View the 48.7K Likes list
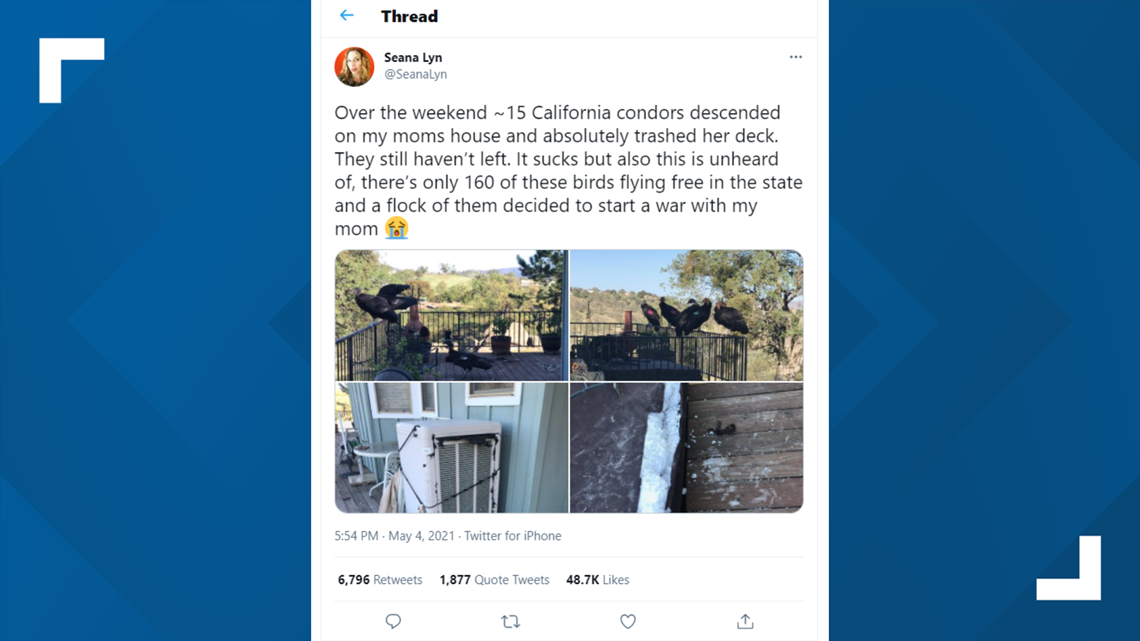This screenshot has width=1140, height=641. click(x=597, y=579)
